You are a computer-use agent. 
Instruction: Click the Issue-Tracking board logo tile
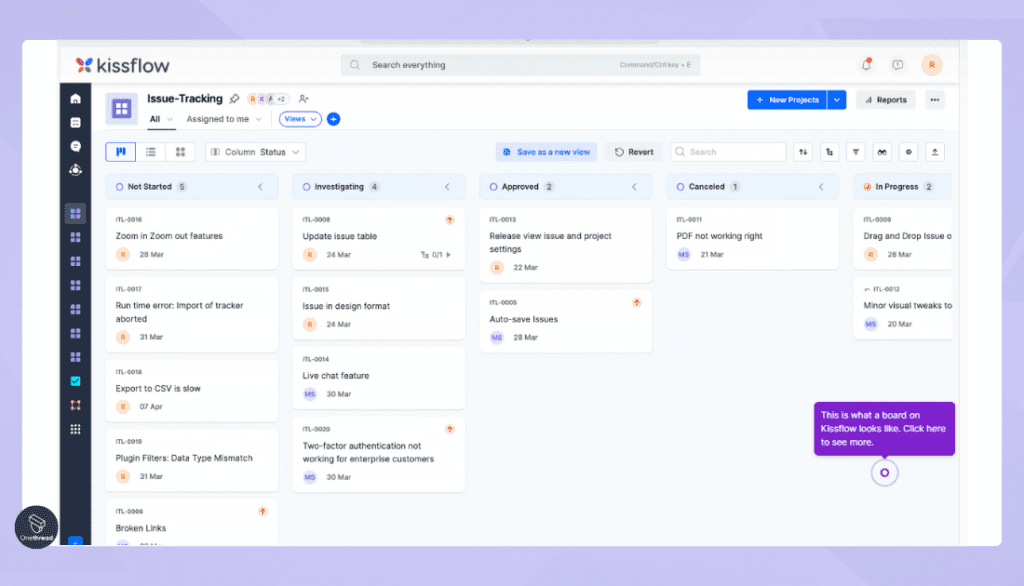(121, 108)
